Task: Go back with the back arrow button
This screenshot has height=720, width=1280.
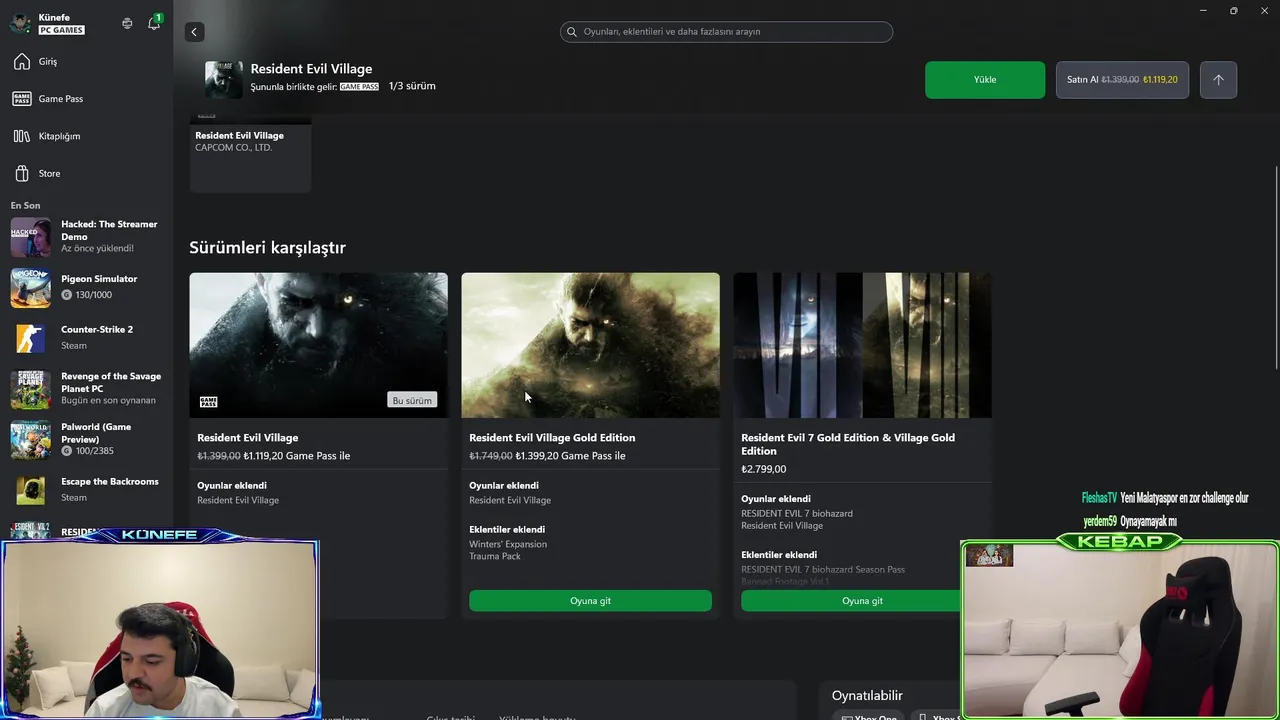Action: [194, 32]
